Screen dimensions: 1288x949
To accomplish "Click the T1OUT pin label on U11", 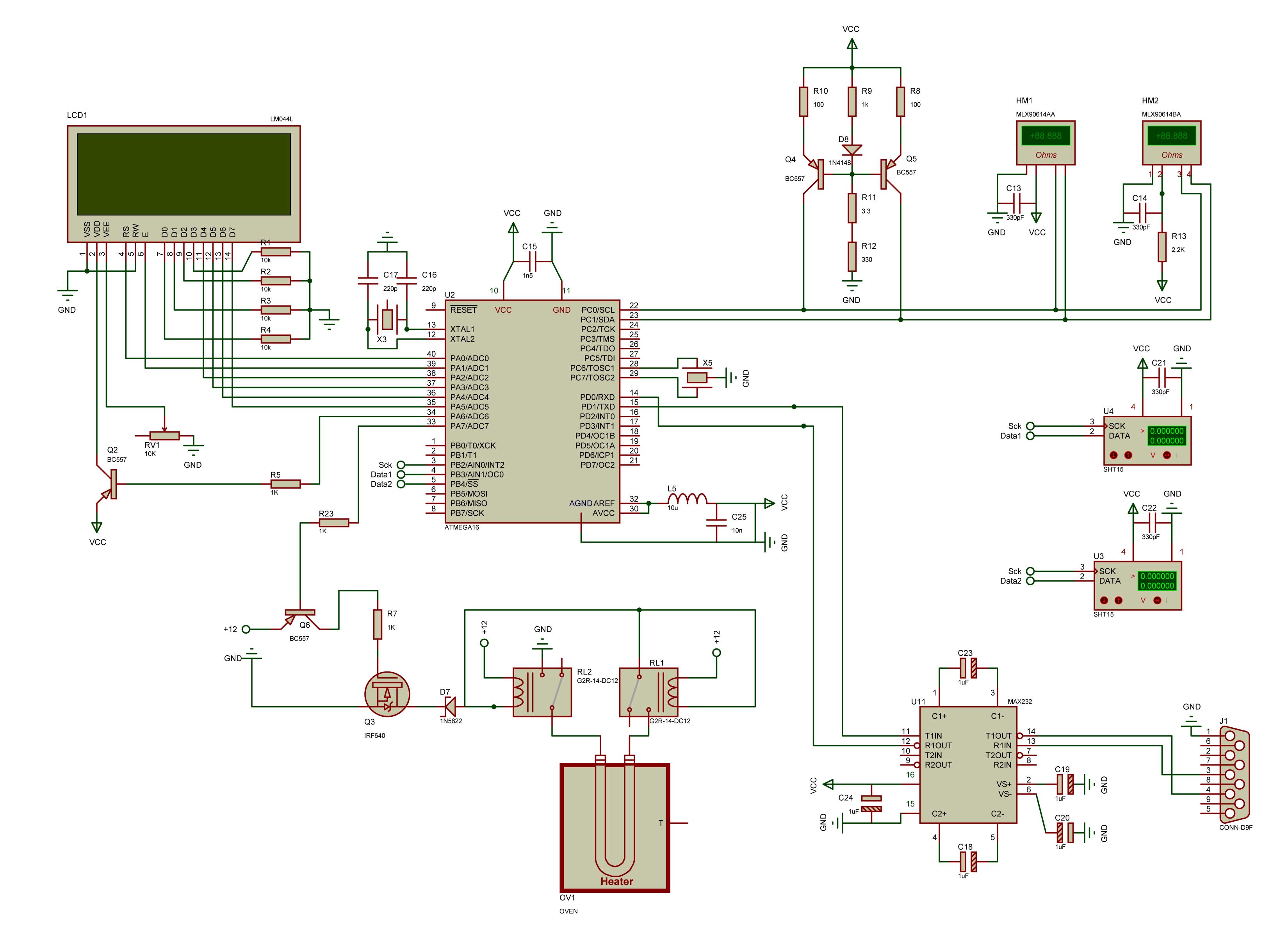I will pos(998,735).
